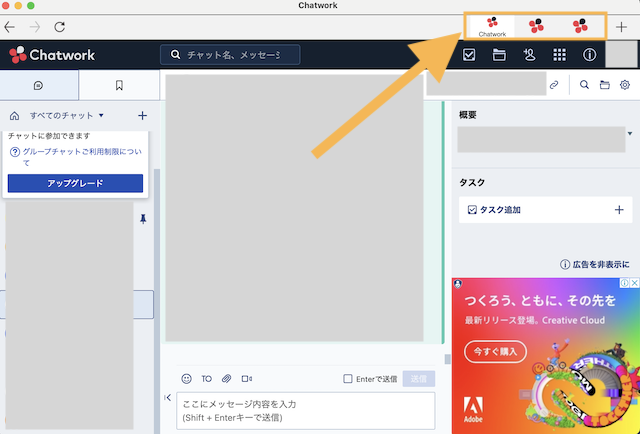The image size is (640, 434).
Task: Create new chat with sidebar plus icon
Action: pos(142,116)
